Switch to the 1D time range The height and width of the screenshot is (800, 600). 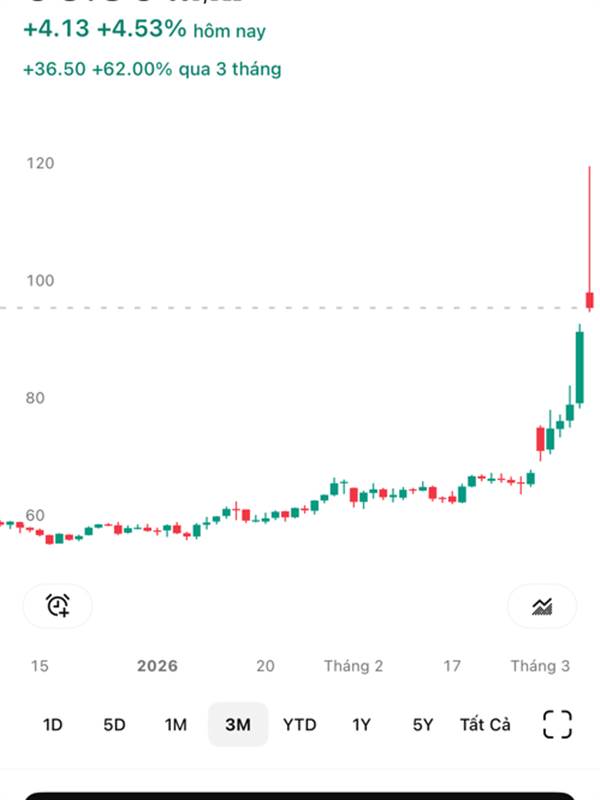(53, 725)
